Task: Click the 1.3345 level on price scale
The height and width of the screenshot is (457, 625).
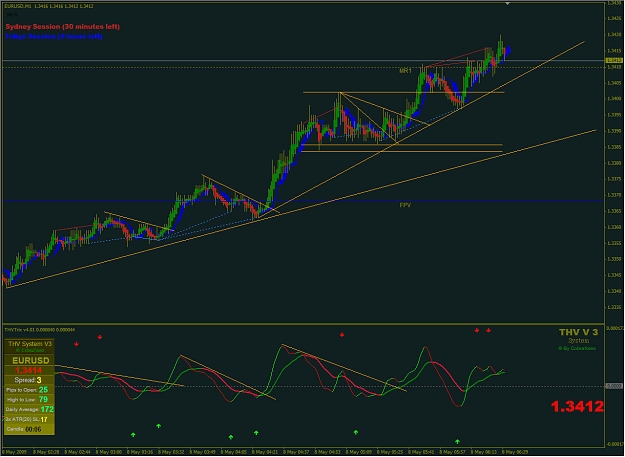Action: click(614, 275)
